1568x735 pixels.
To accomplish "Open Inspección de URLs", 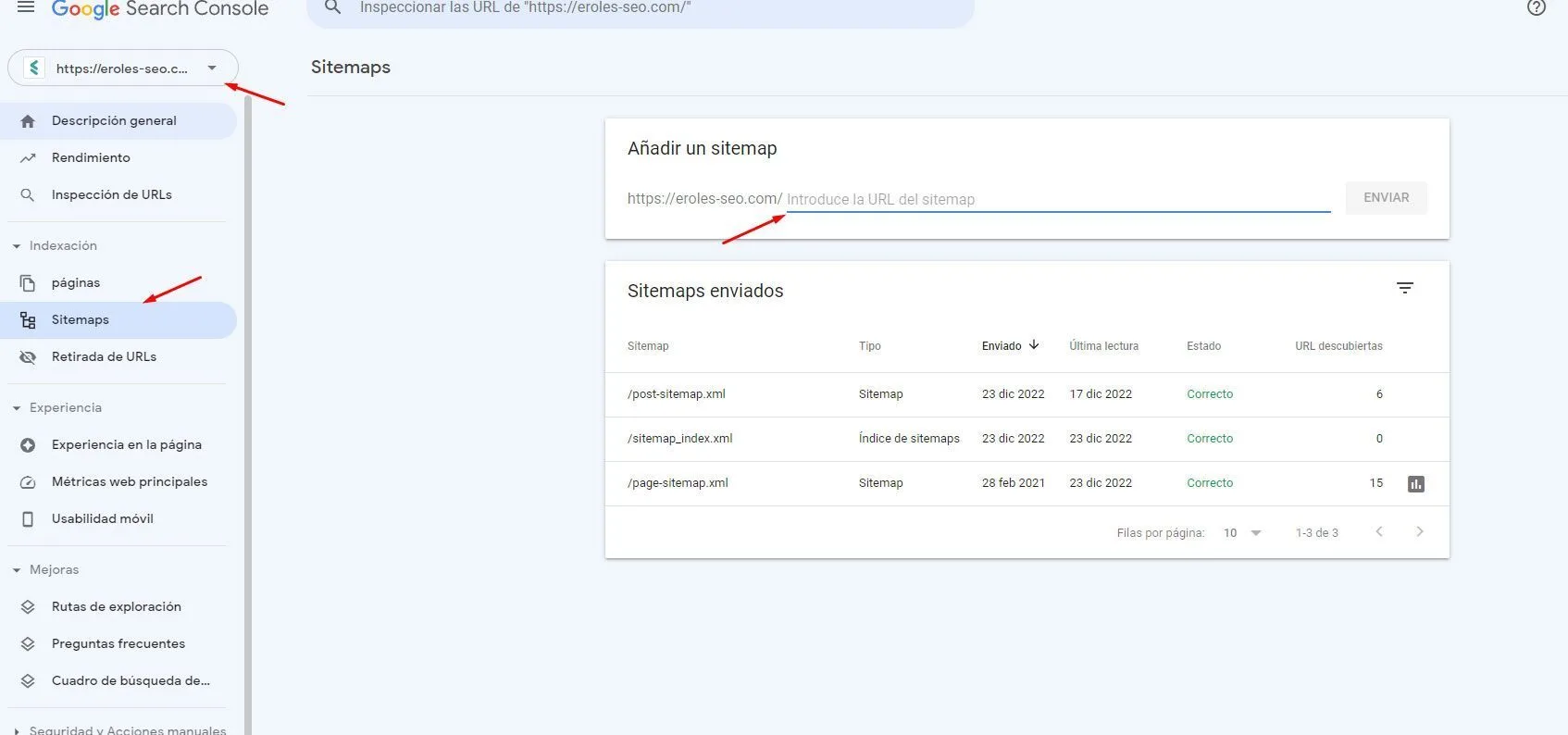I will coord(118,195).
